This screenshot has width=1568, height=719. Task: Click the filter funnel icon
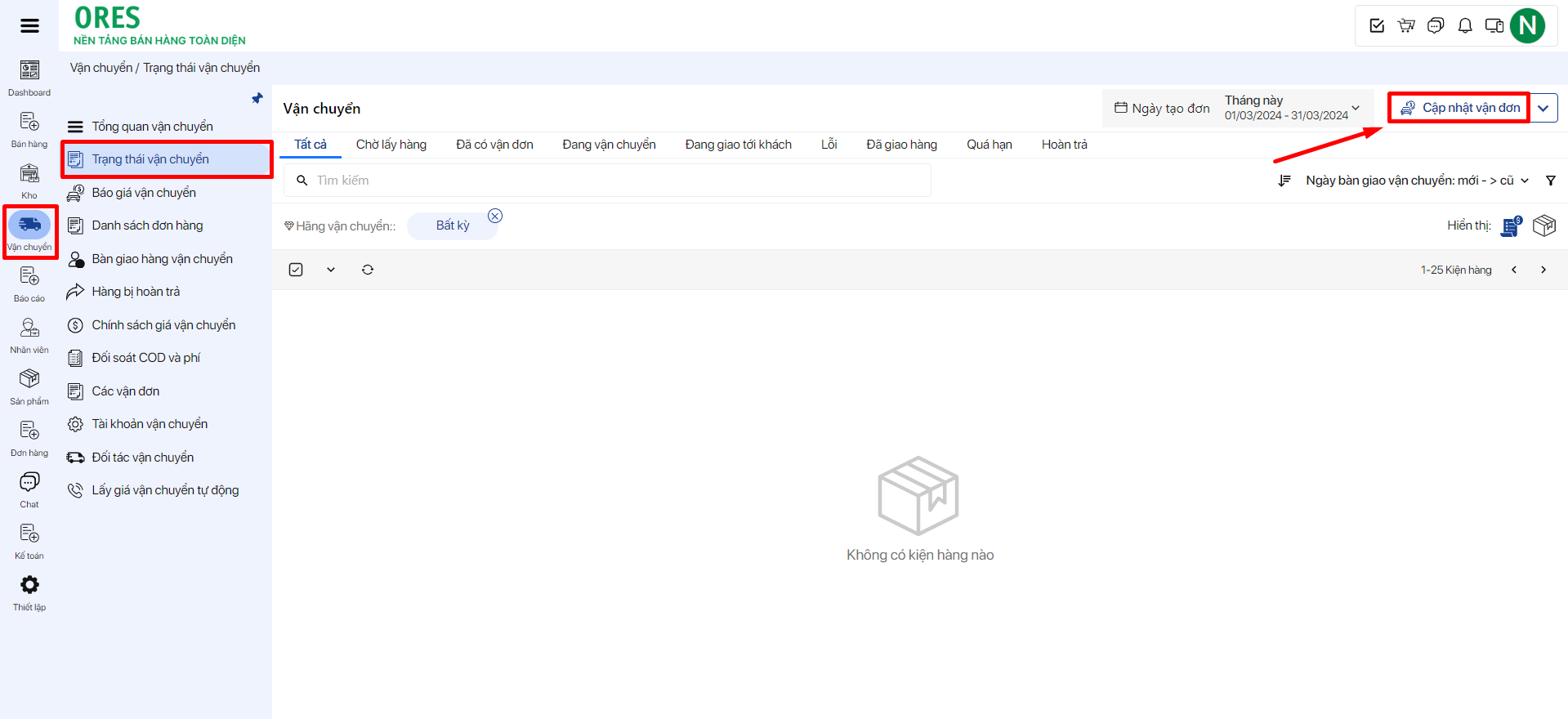(x=1550, y=181)
